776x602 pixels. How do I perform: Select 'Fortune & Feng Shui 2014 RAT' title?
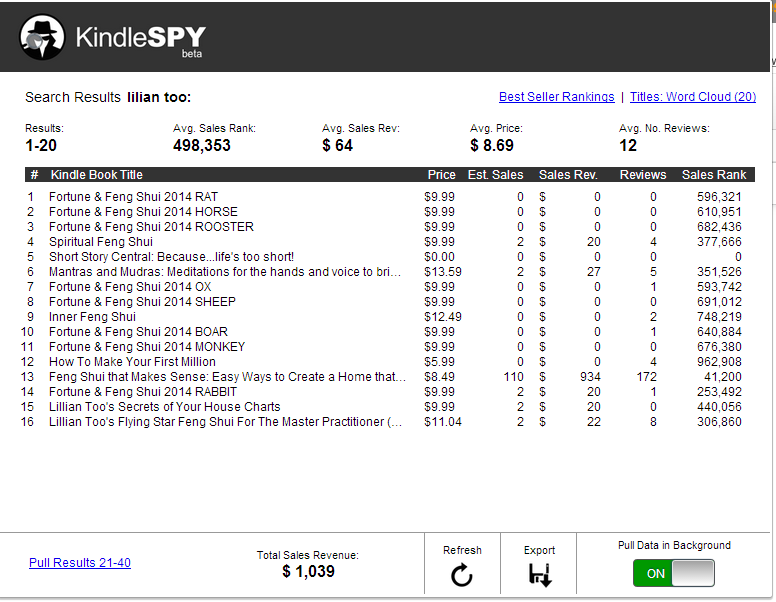tap(133, 197)
